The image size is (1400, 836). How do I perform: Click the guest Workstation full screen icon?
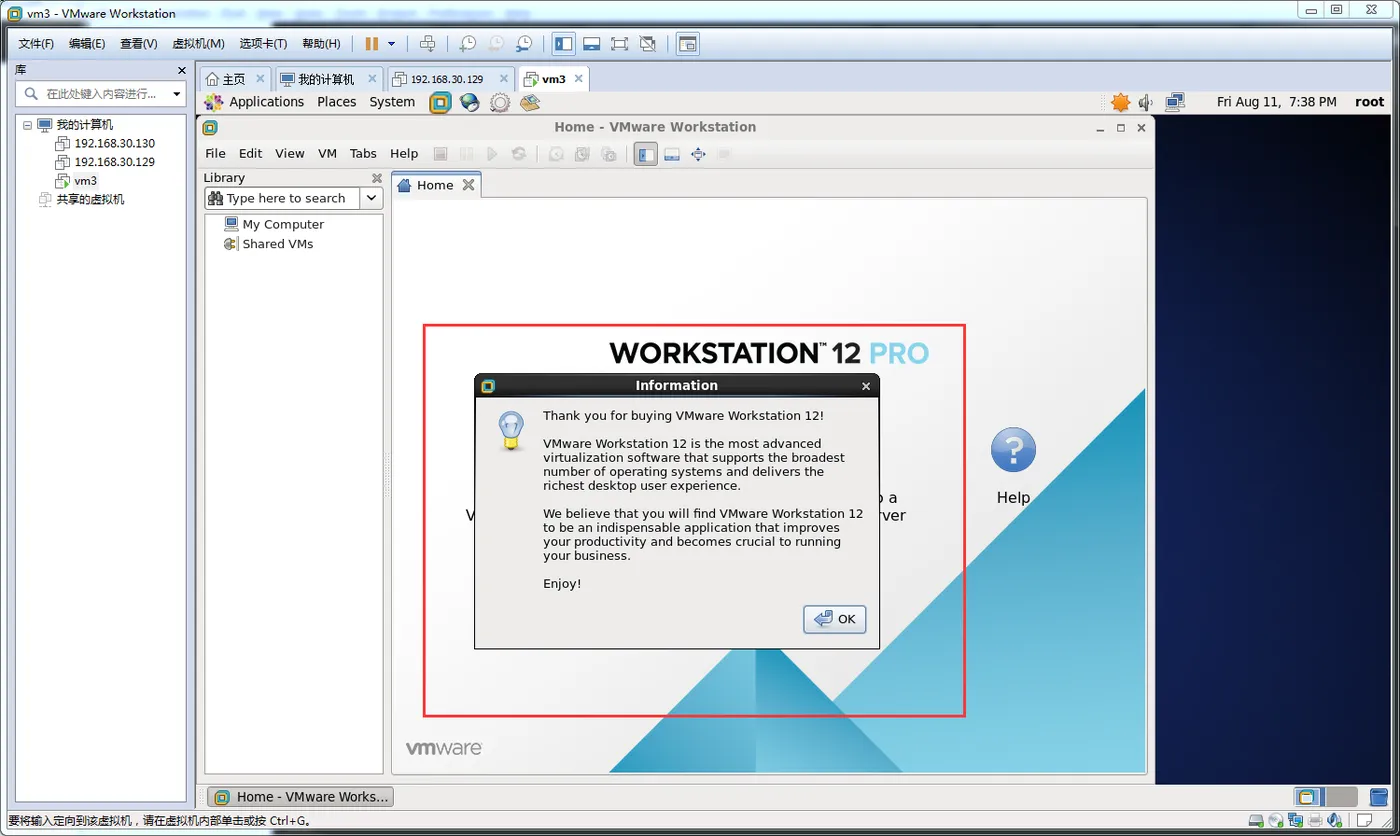click(698, 154)
